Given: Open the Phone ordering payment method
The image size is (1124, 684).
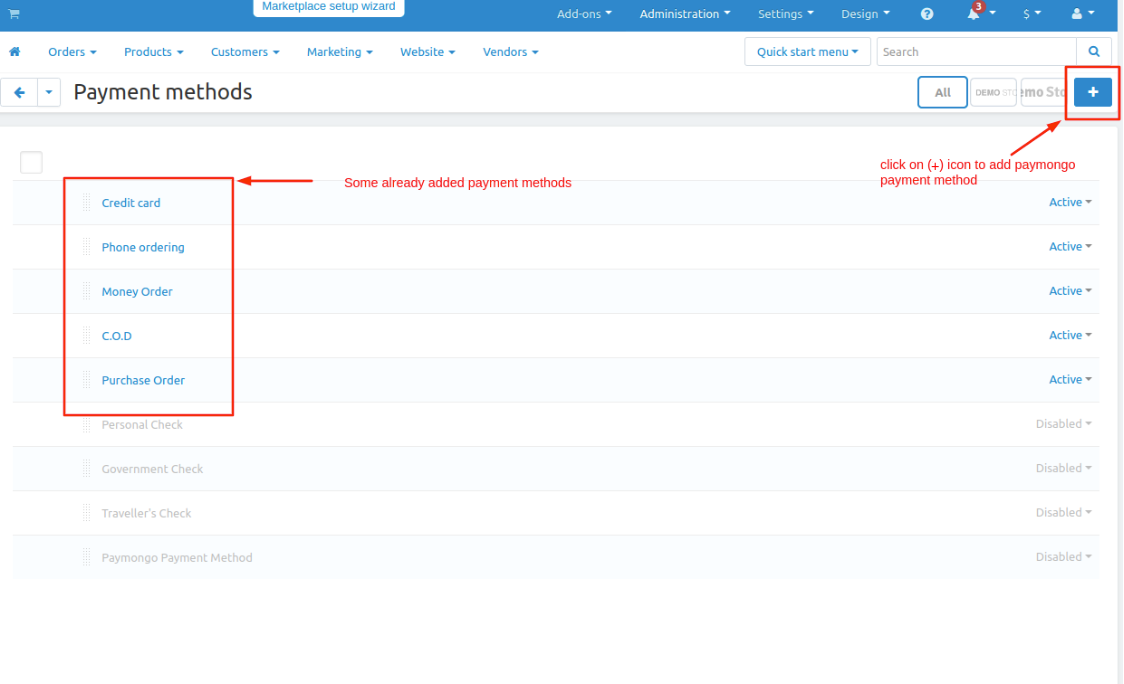Looking at the screenshot, I should tap(143, 247).
